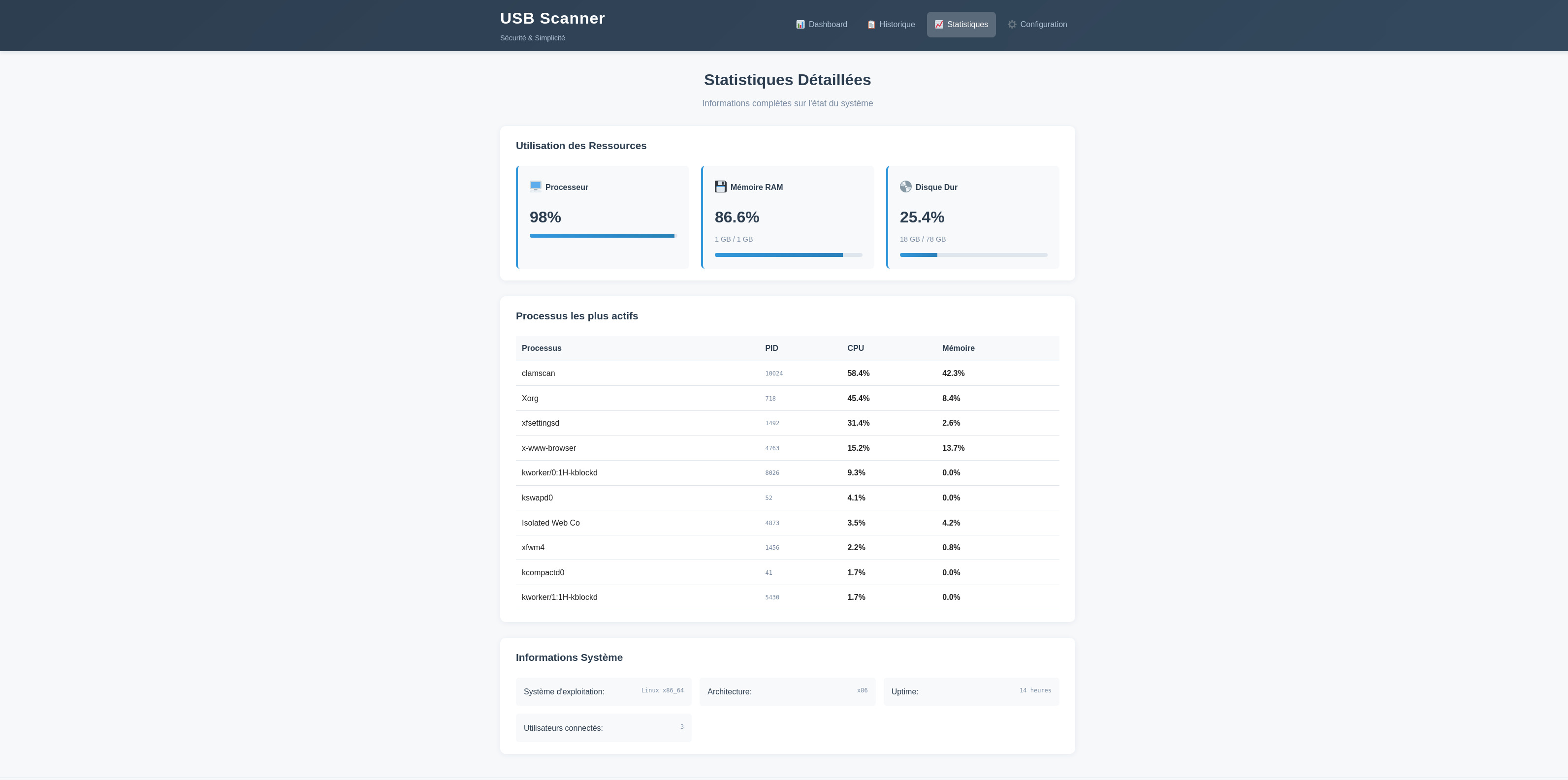Screen dimensions: 1568x780
Task: Click the USB Scanner title link
Action: 552,18
